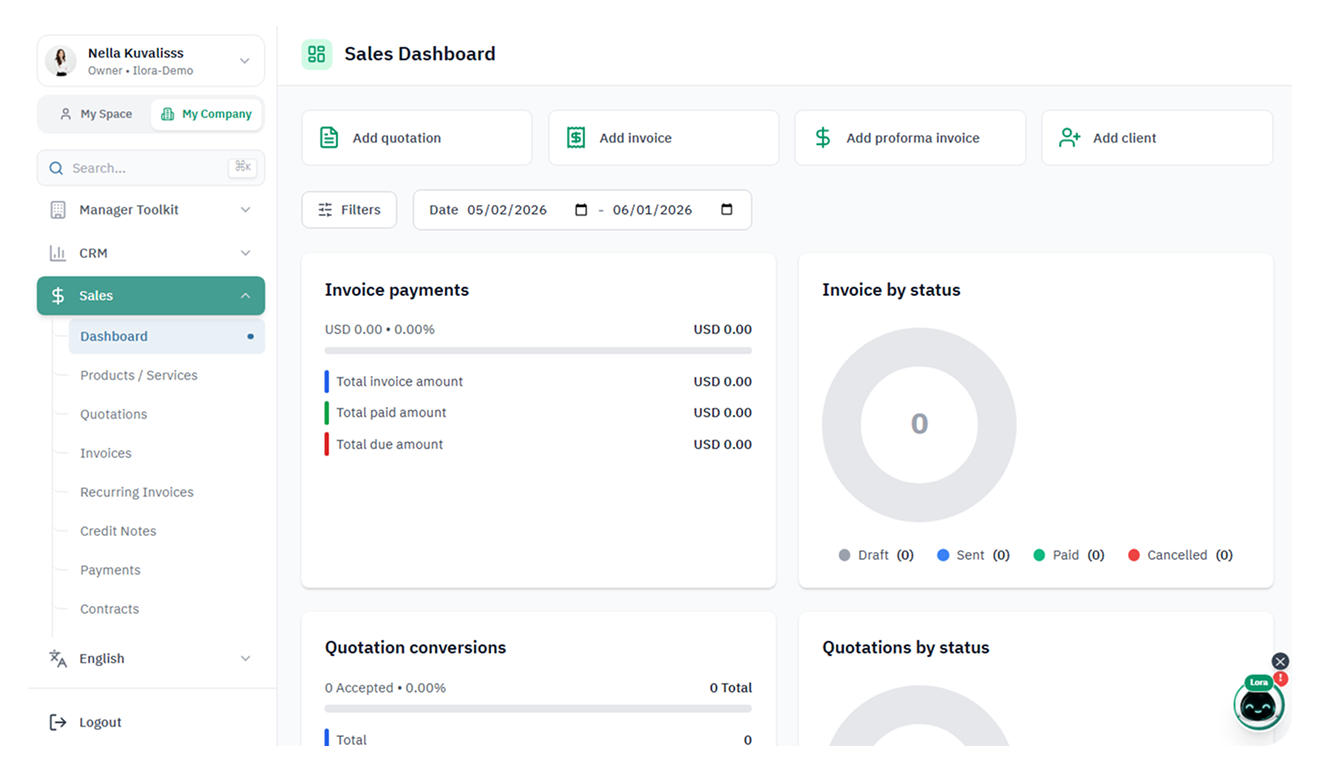The width and height of the screenshot is (1320, 771).
Task: Click the red Cancelled legend dot
Action: click(1134, 555)
